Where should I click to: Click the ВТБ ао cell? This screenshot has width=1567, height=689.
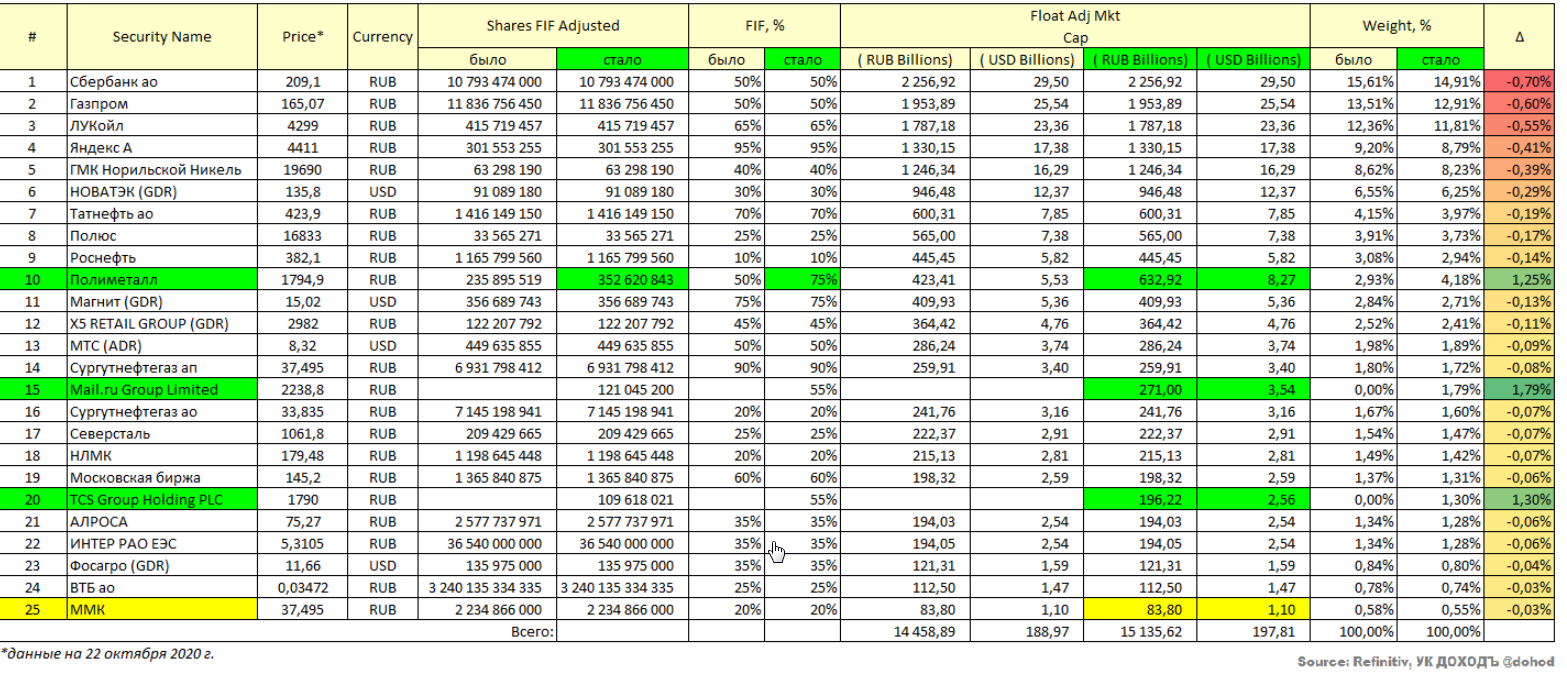coord(161,587)
